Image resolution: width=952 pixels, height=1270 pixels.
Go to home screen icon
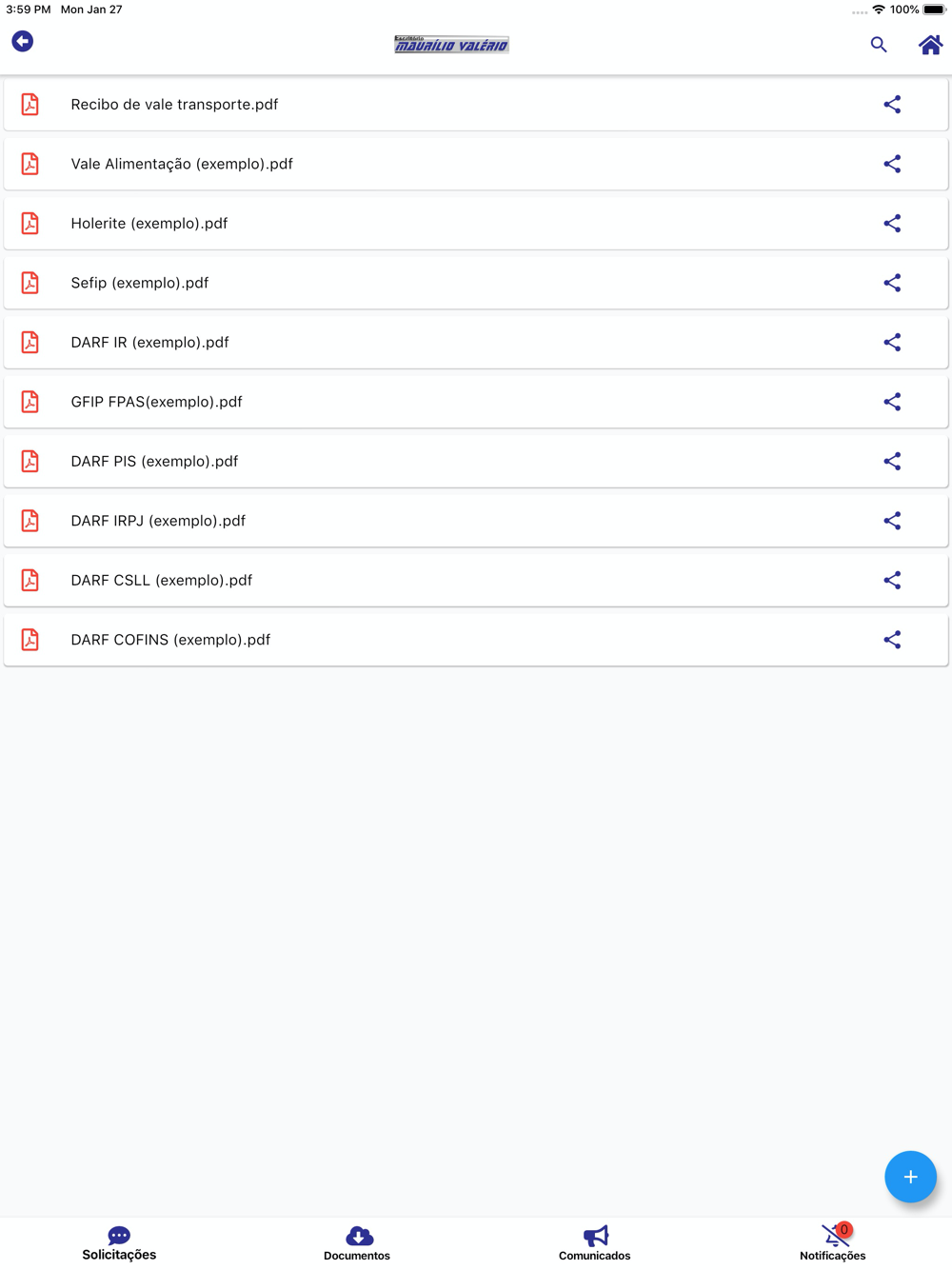(x=929, y=45)
